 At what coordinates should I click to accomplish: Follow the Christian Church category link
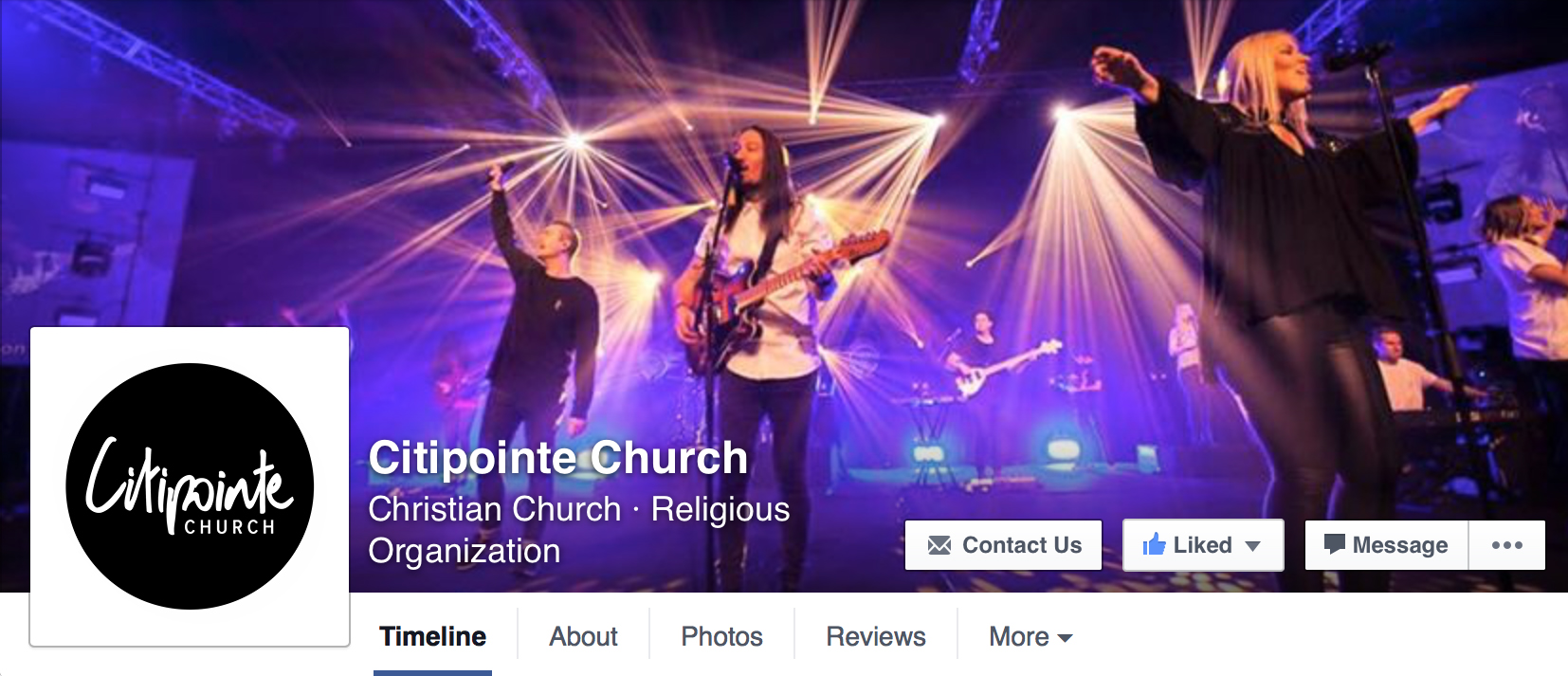coord(494,509)
